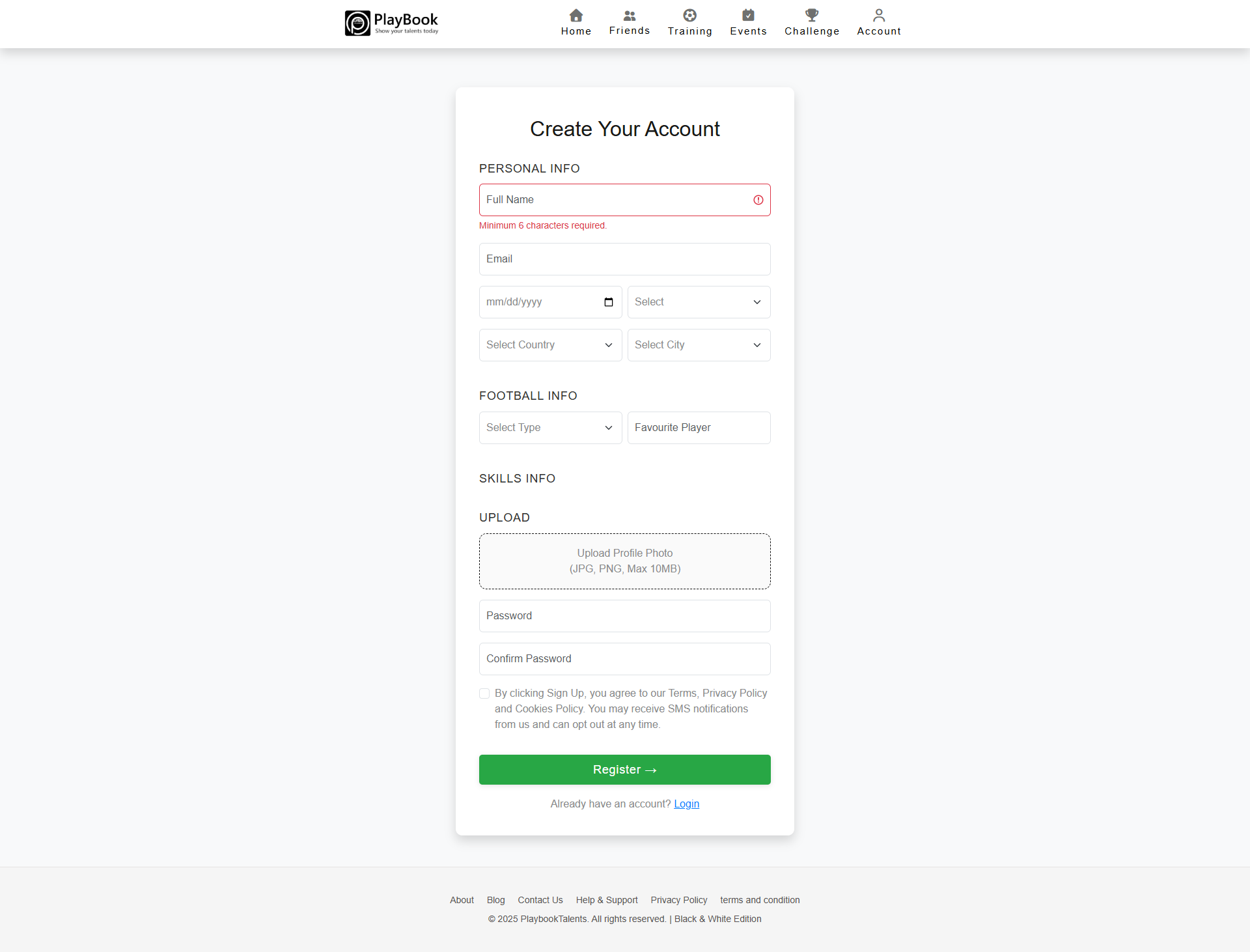Click the Upload Profile Photo area

coord(625,561)
